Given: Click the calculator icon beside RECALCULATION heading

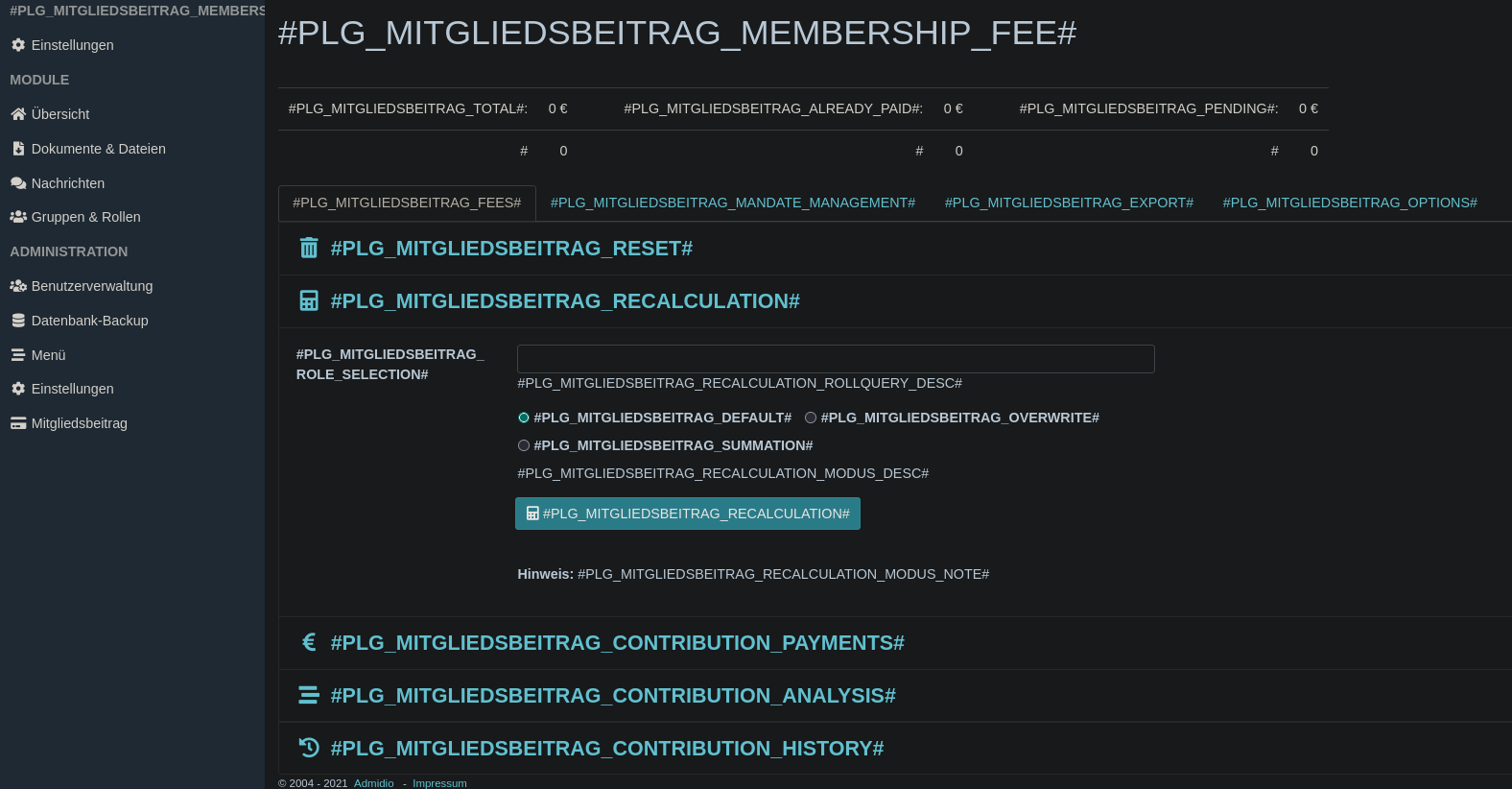Looking at the screenshot, I should [309, 301].
